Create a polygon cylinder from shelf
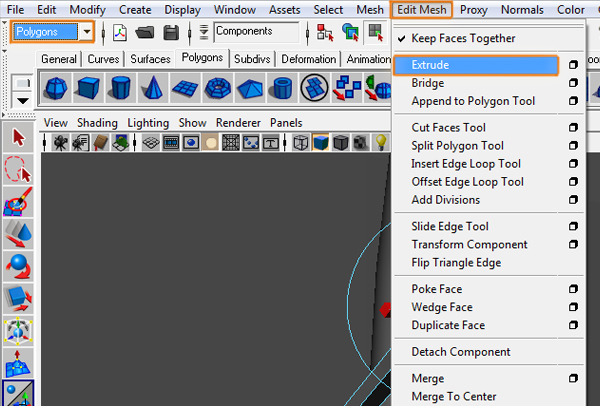 [x=121, y=88]
